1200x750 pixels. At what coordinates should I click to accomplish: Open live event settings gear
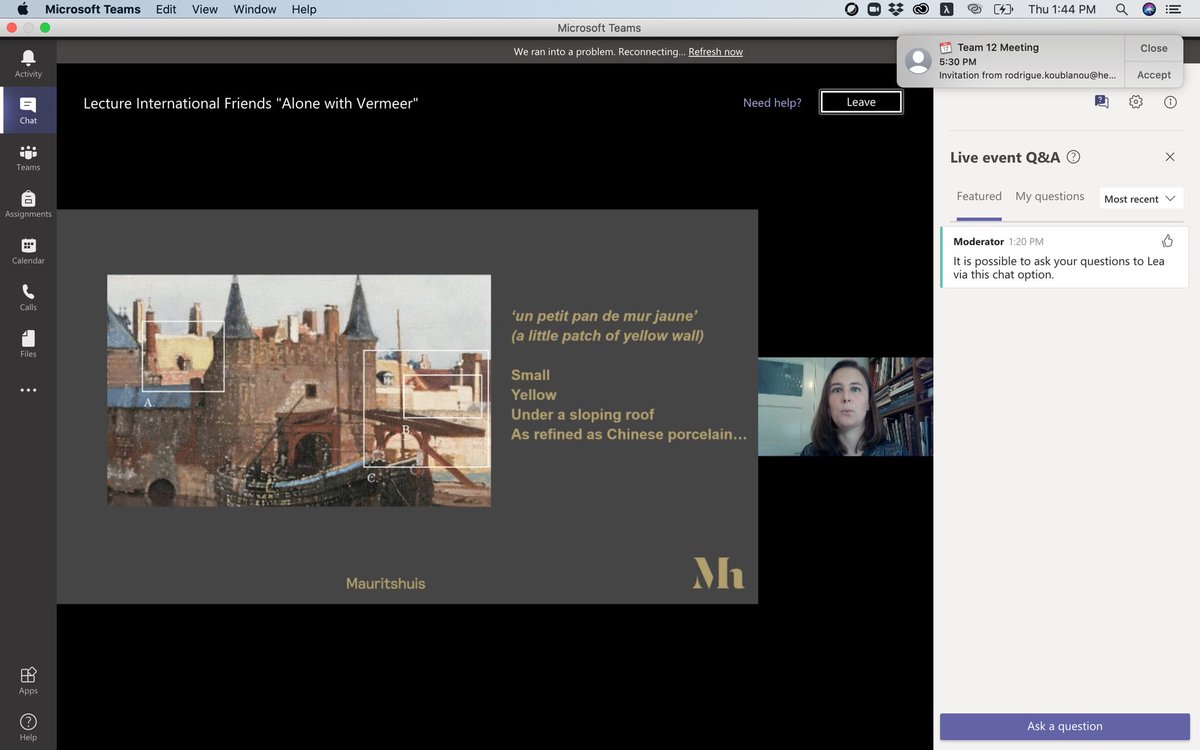coord(1135,102)
